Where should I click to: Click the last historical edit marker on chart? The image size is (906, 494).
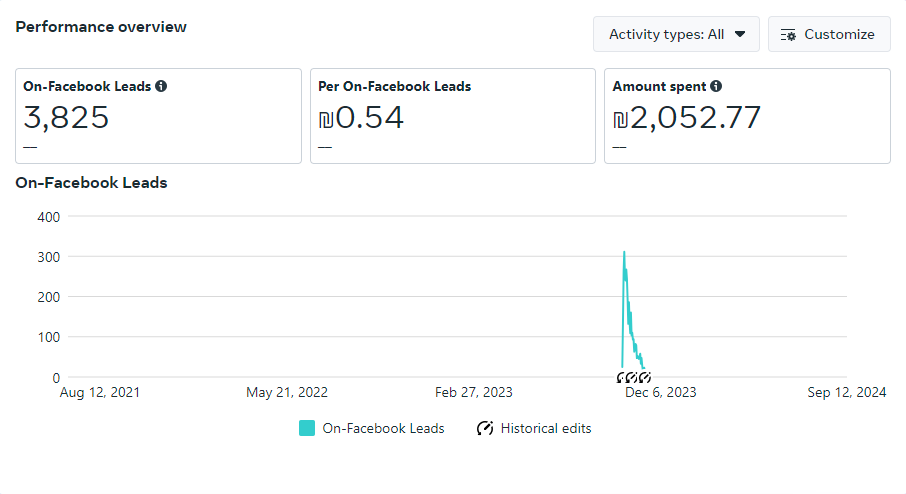pyautogui.click(x=645, y=378)
